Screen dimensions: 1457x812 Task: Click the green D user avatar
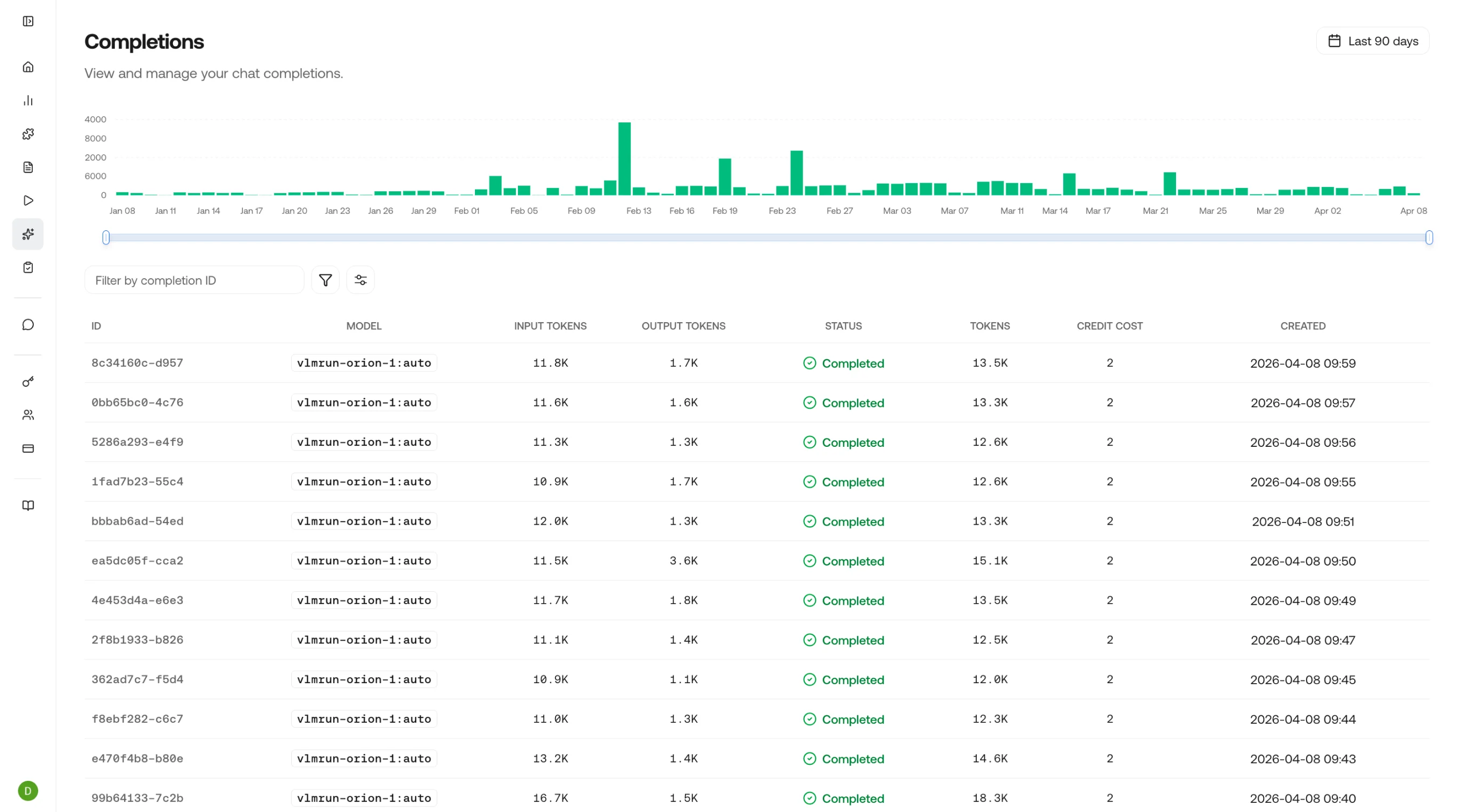tap(28, 791)
